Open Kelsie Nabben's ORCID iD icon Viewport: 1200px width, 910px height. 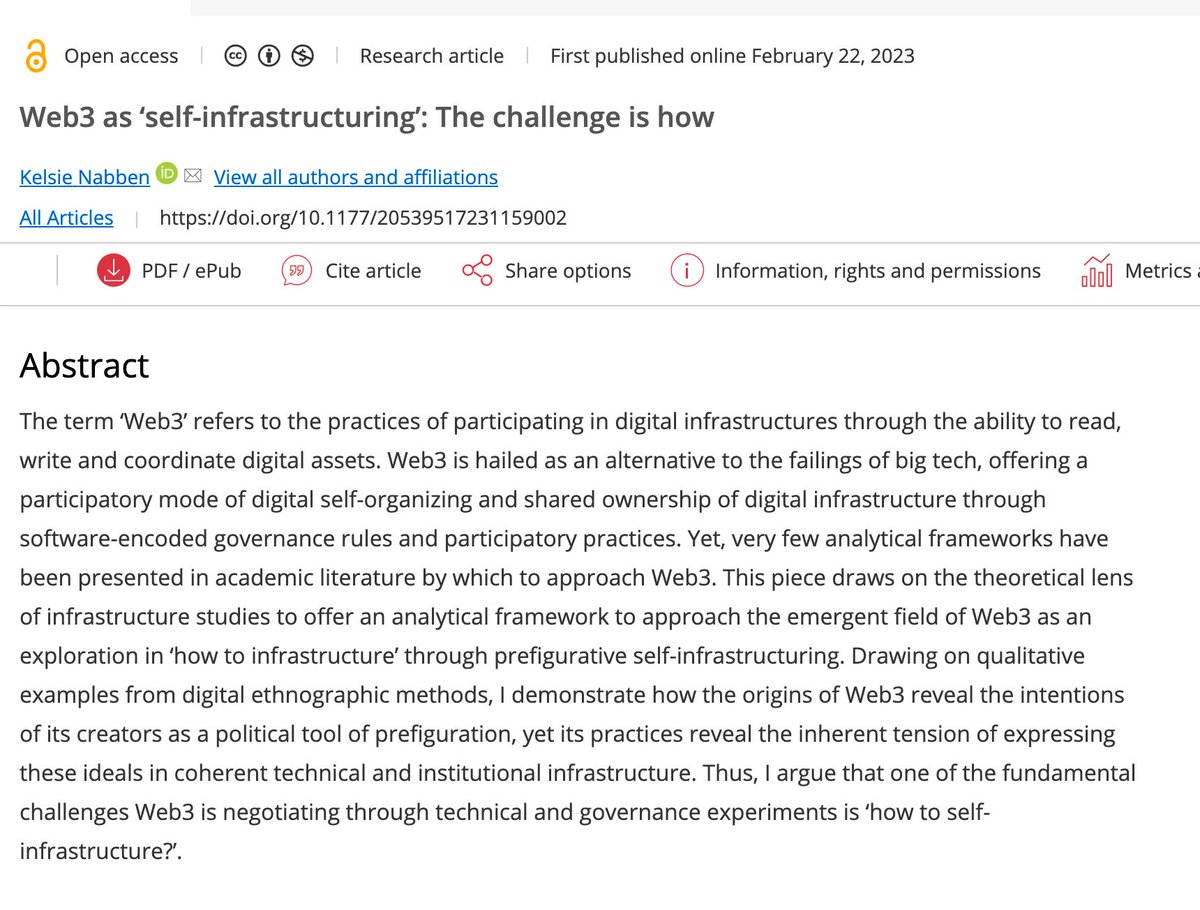click(167, 175)
